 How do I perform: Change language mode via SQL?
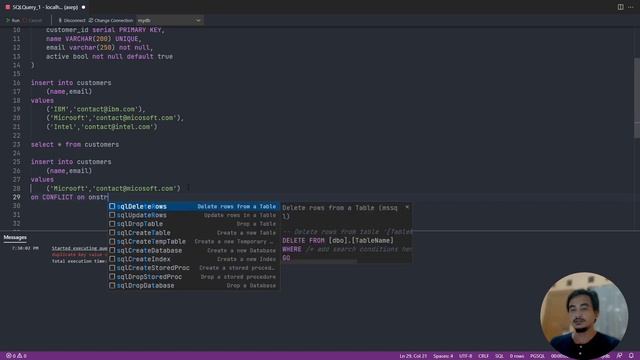point(499,356)
